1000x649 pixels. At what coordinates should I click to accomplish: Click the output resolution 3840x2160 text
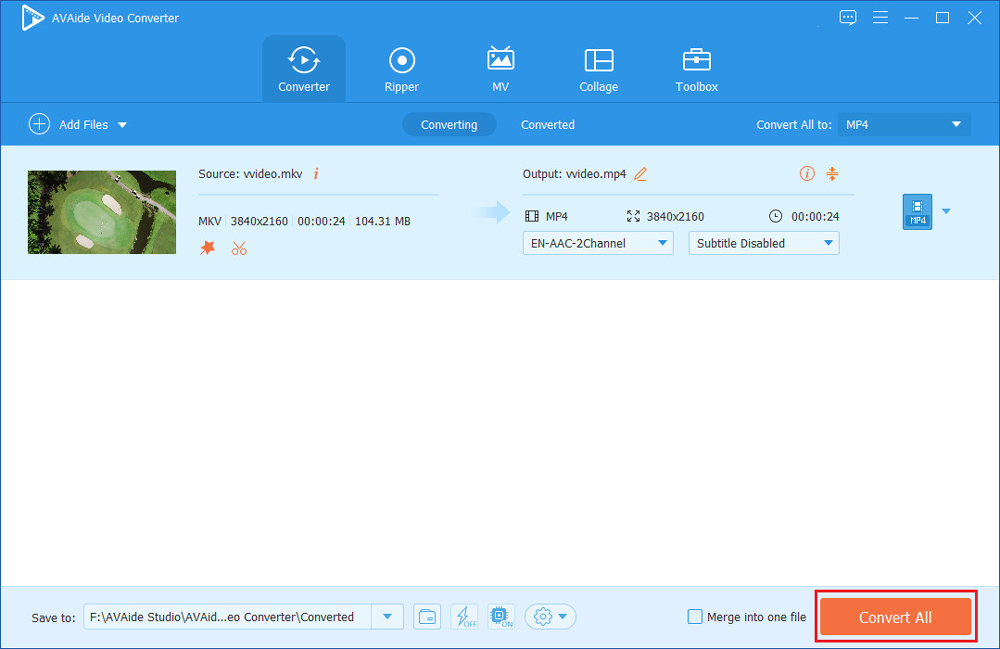coord(675,216)
